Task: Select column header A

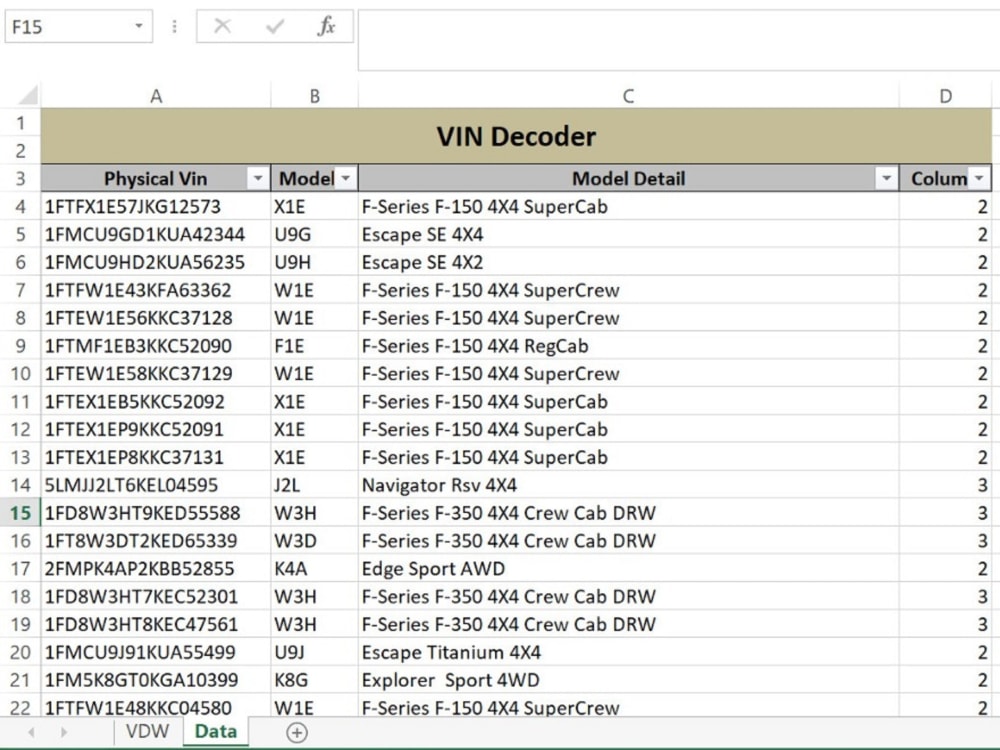Action: pyautogui.click(x=156, y=95)
